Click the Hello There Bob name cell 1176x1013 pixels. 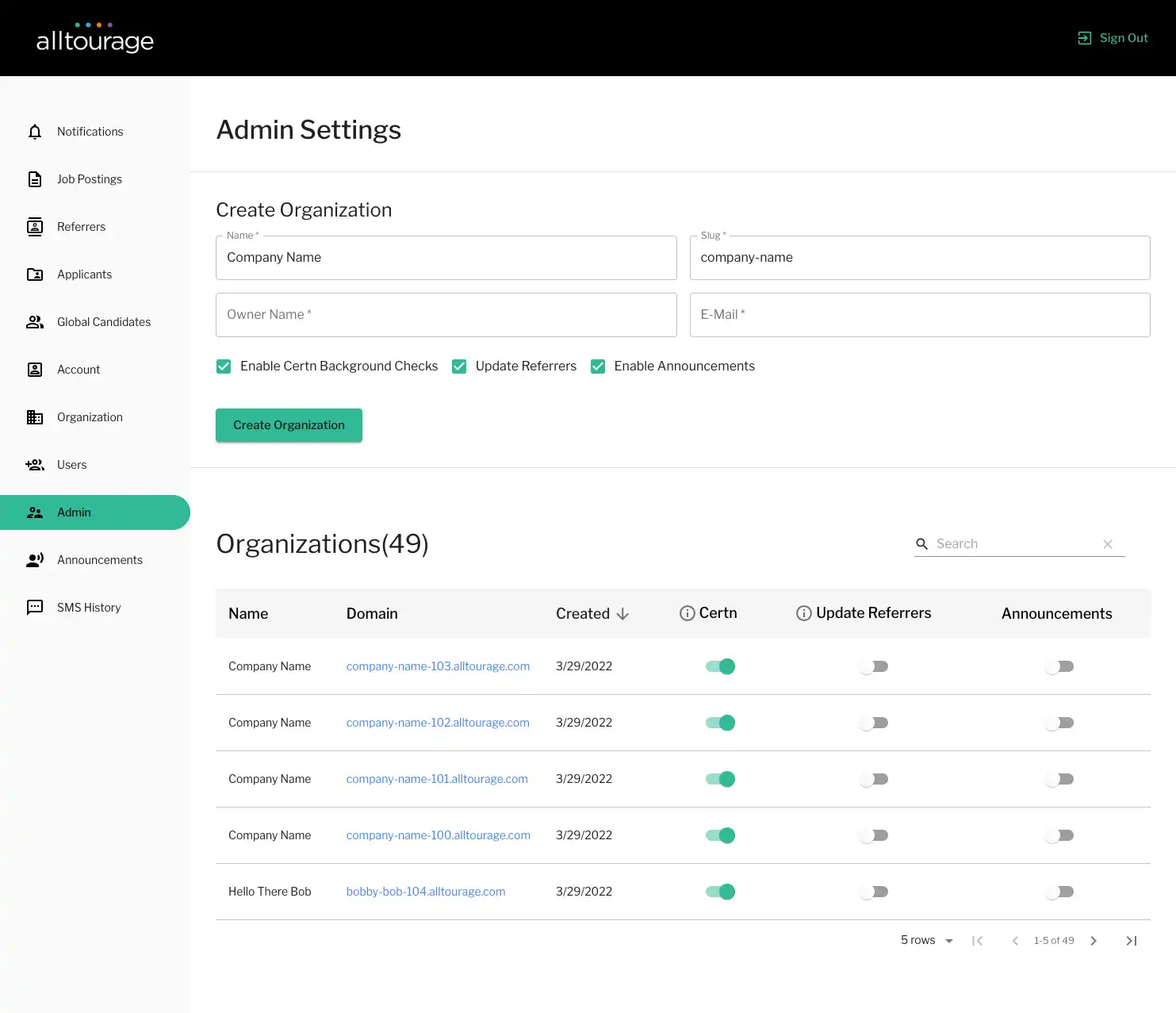[270, 892]
